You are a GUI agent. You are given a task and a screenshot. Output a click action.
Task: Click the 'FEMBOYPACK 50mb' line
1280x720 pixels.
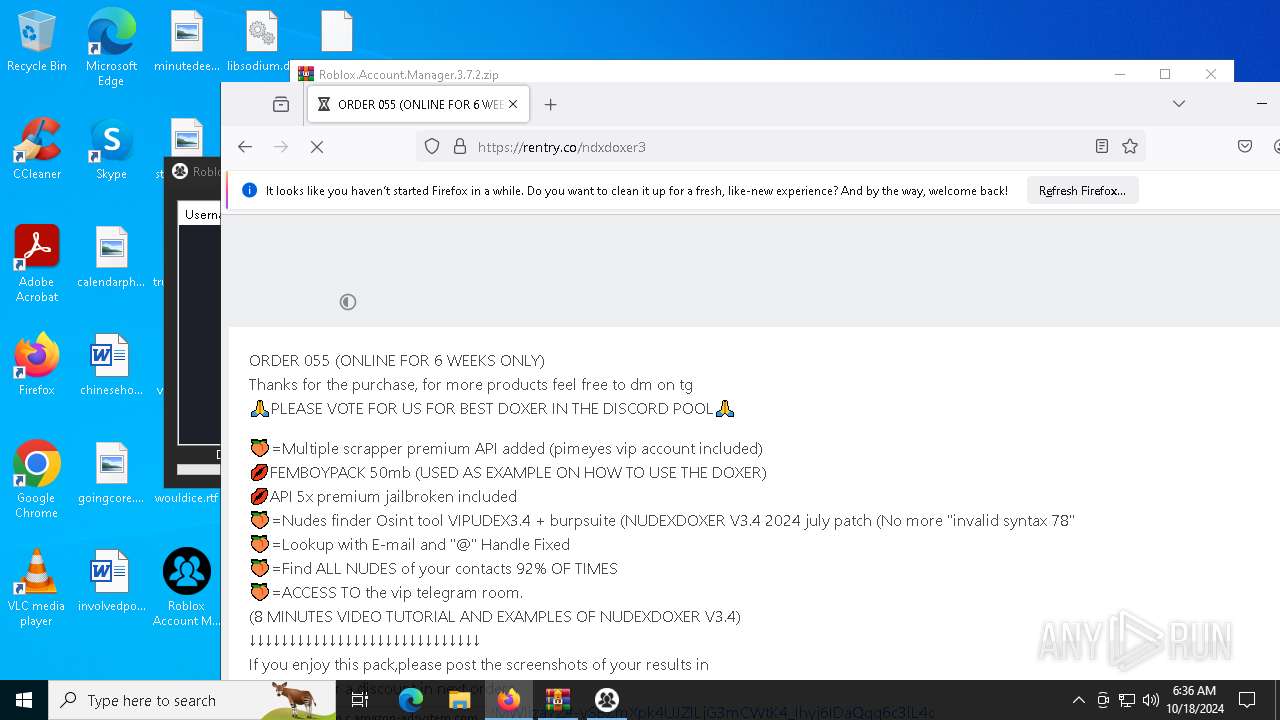coord(508,473)
